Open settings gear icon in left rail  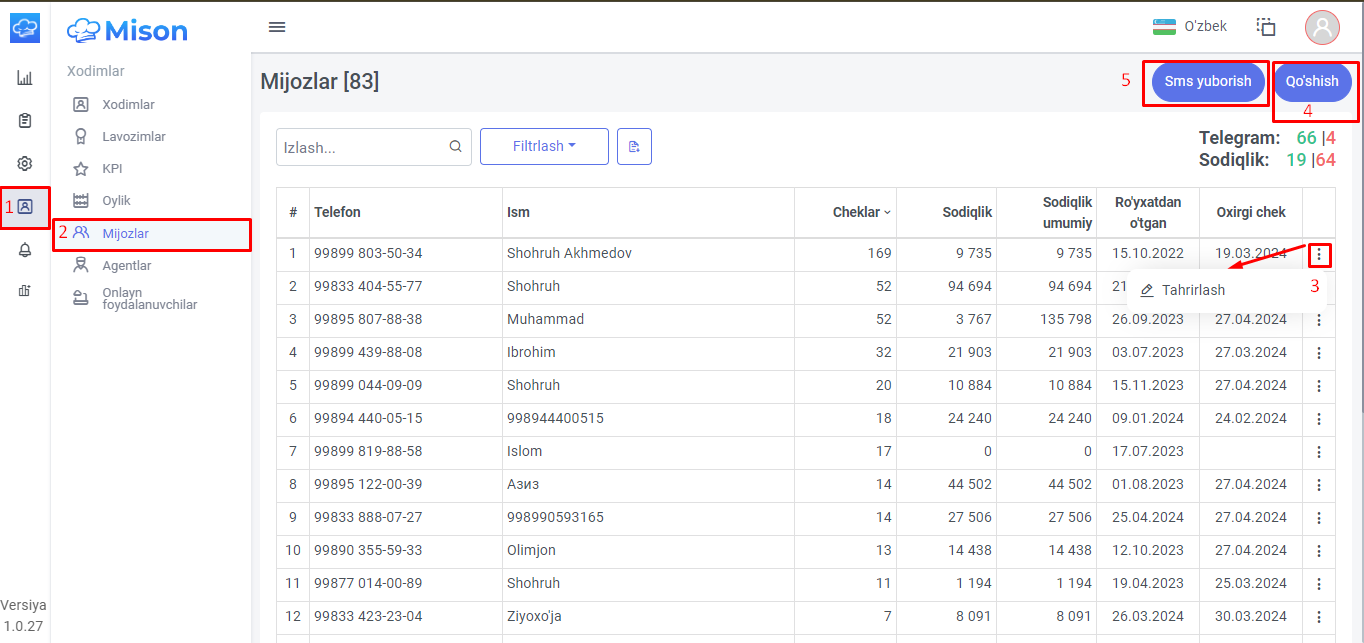25,164
